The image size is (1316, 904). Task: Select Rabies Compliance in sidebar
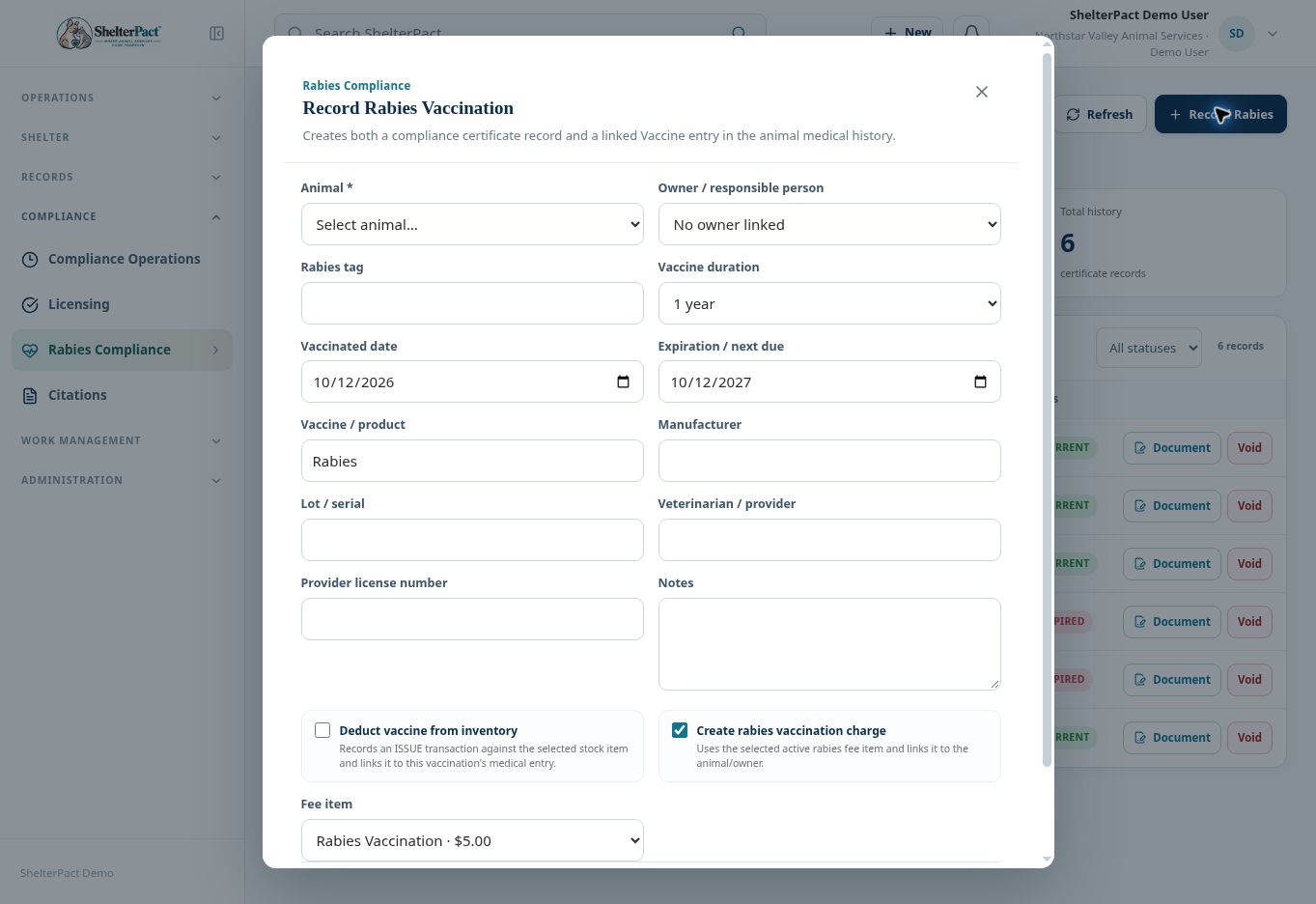coord(122,350)
